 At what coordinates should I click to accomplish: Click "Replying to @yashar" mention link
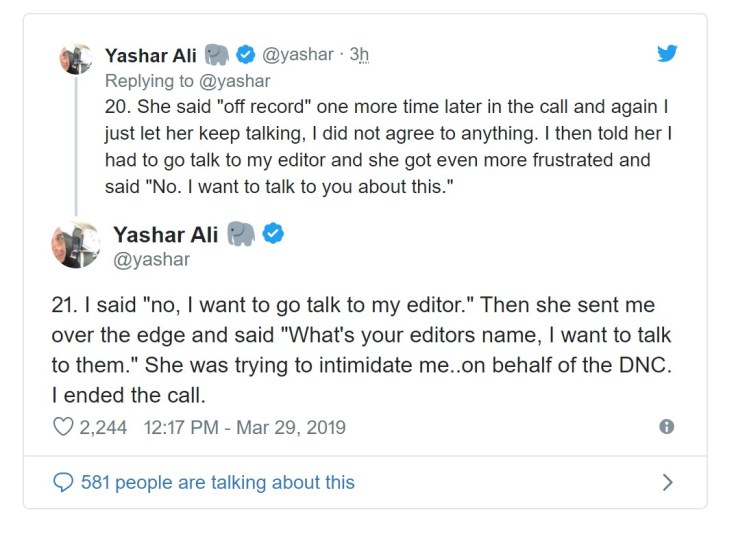coord(187,80)
